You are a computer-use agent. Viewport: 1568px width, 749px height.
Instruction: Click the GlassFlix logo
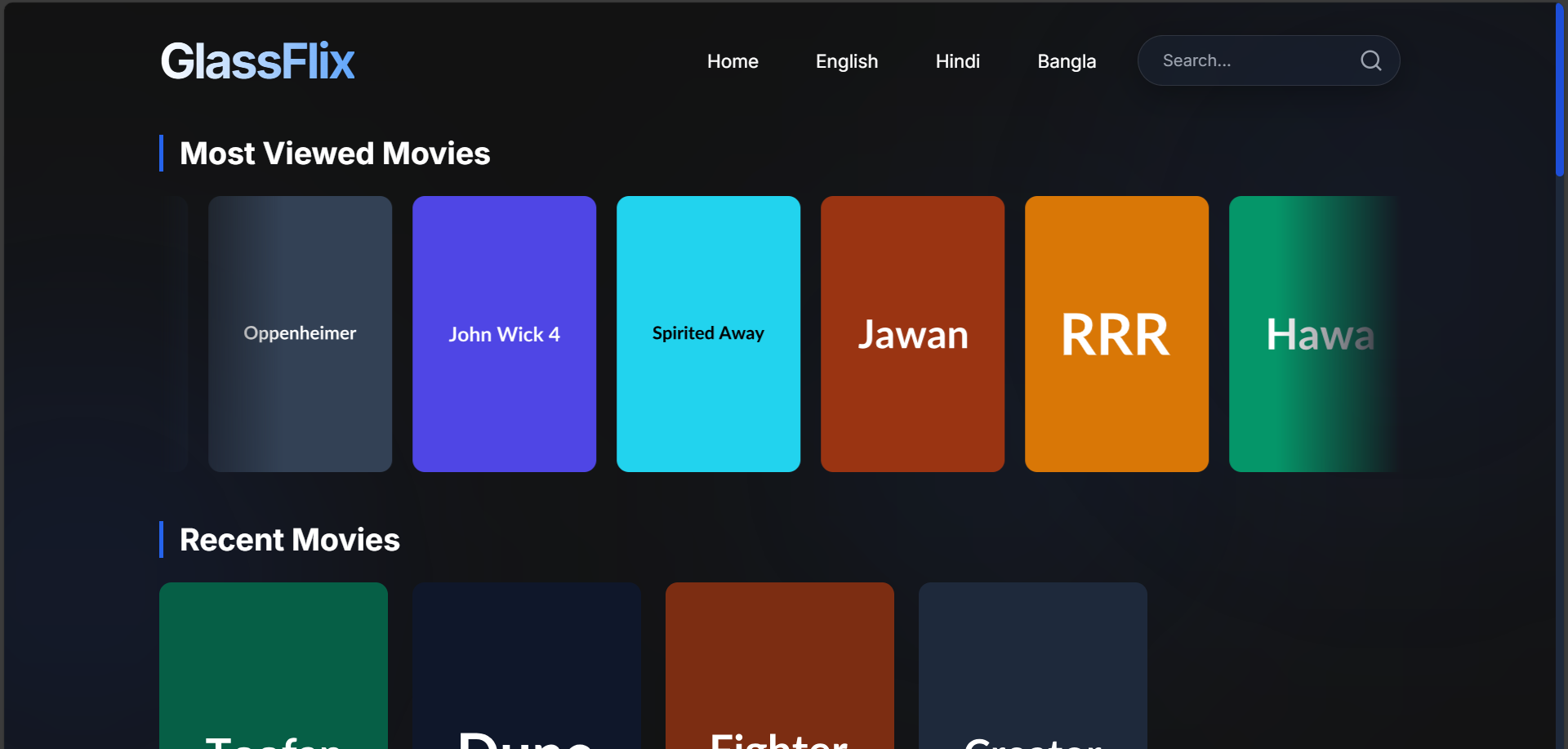(x=257, y=61)
